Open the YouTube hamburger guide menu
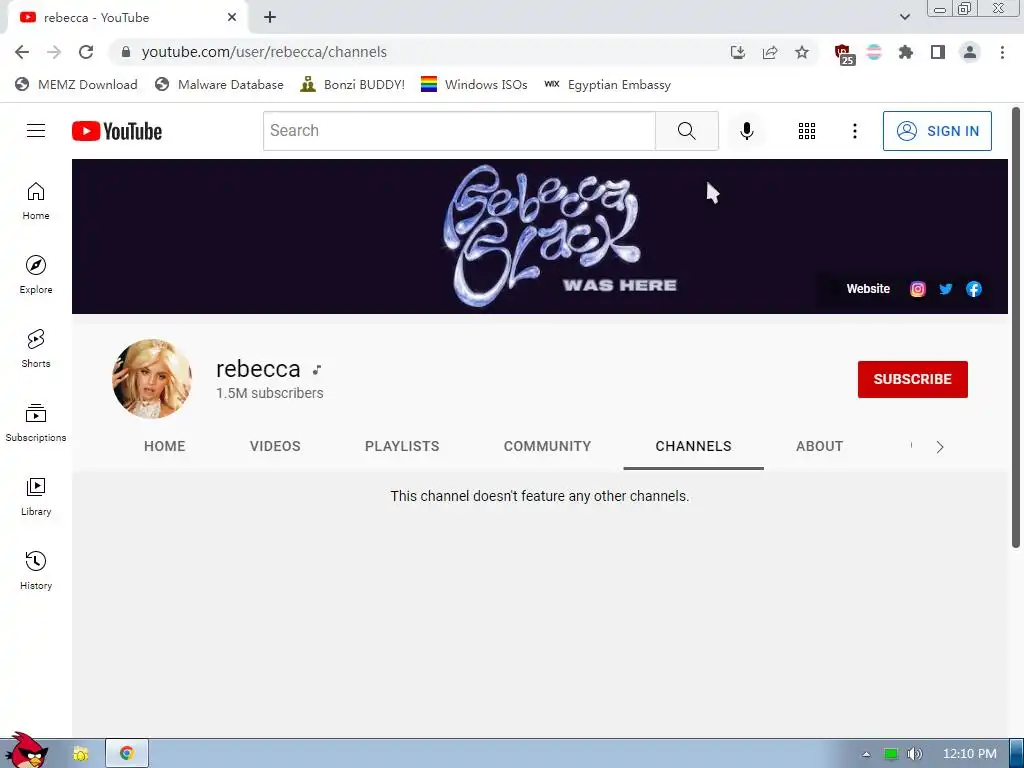 click(36, 131)
